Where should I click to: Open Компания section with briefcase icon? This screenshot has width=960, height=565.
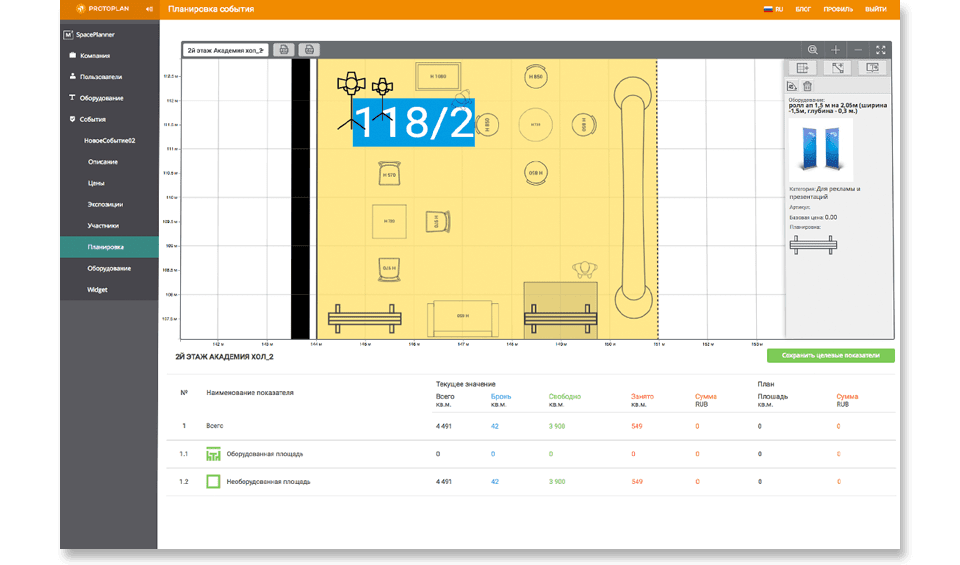tap(89, 56)
